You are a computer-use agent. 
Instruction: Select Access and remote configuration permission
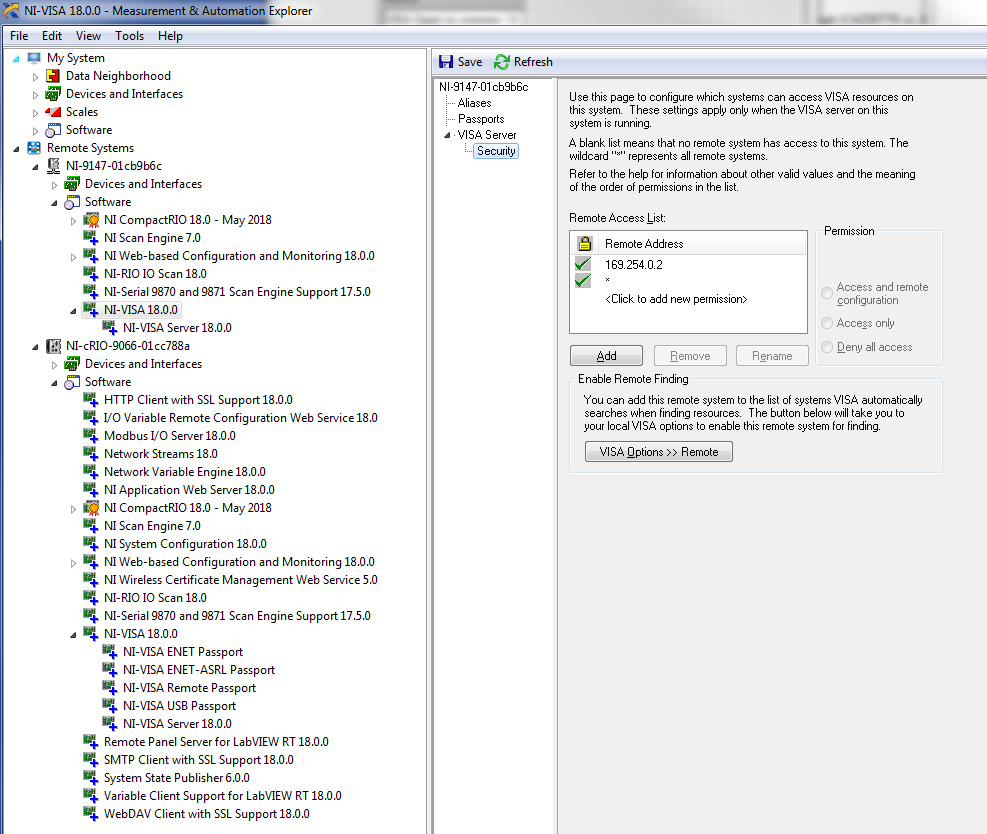pyautogui.click(x=827, y=293)
